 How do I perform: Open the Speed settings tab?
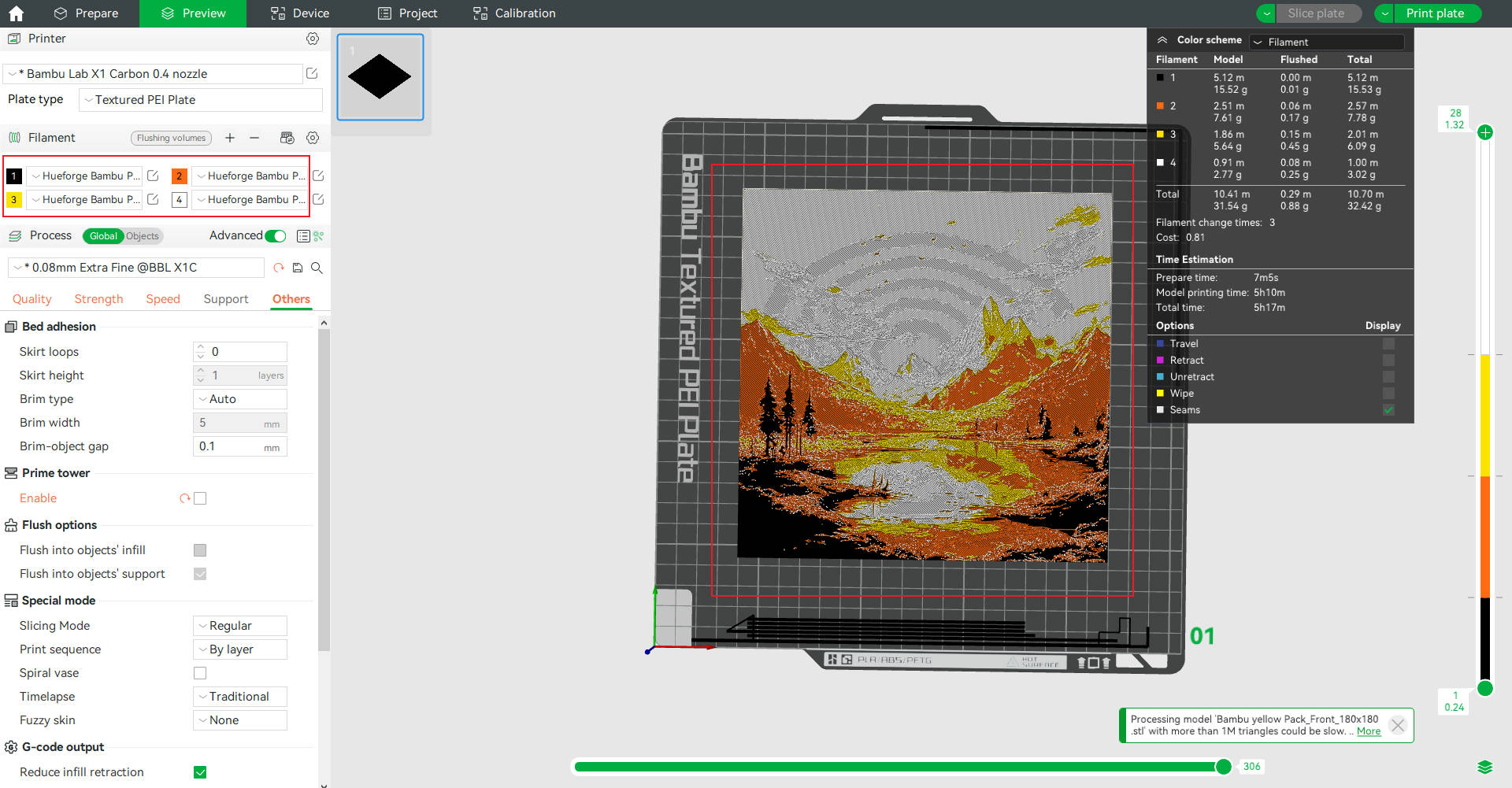coord(163,299)
